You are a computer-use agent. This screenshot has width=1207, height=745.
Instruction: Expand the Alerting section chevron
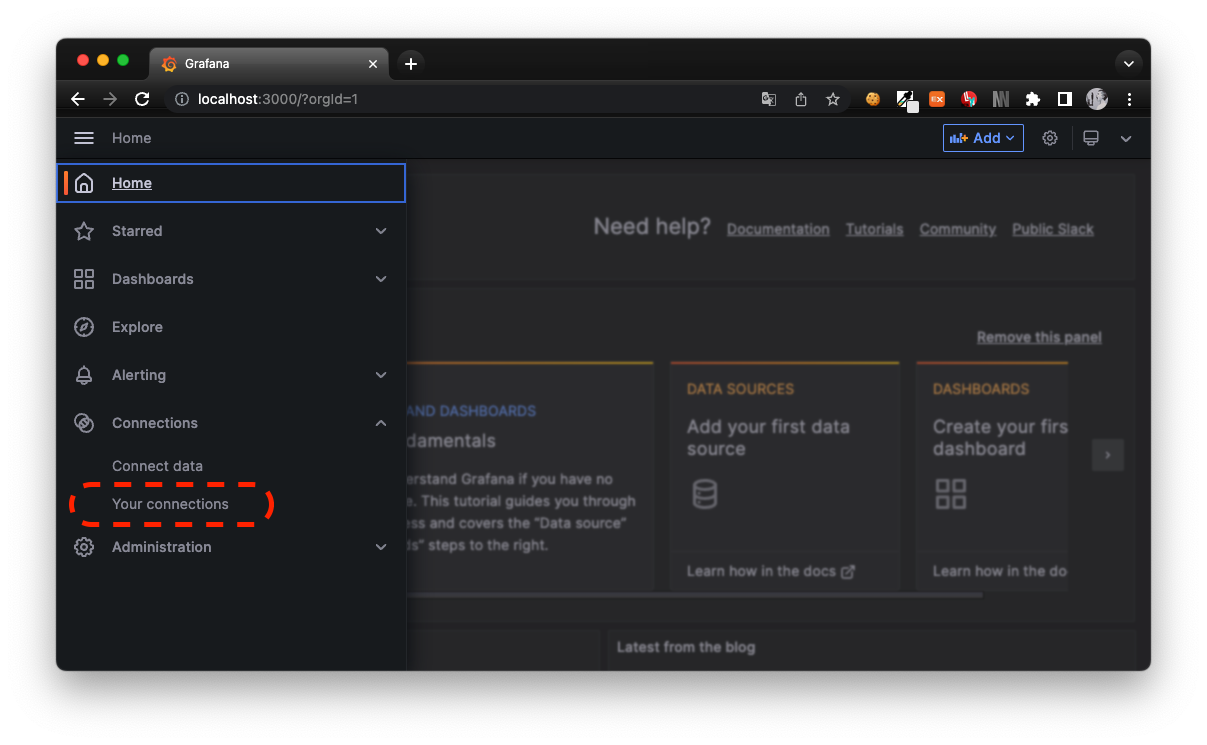381,375
